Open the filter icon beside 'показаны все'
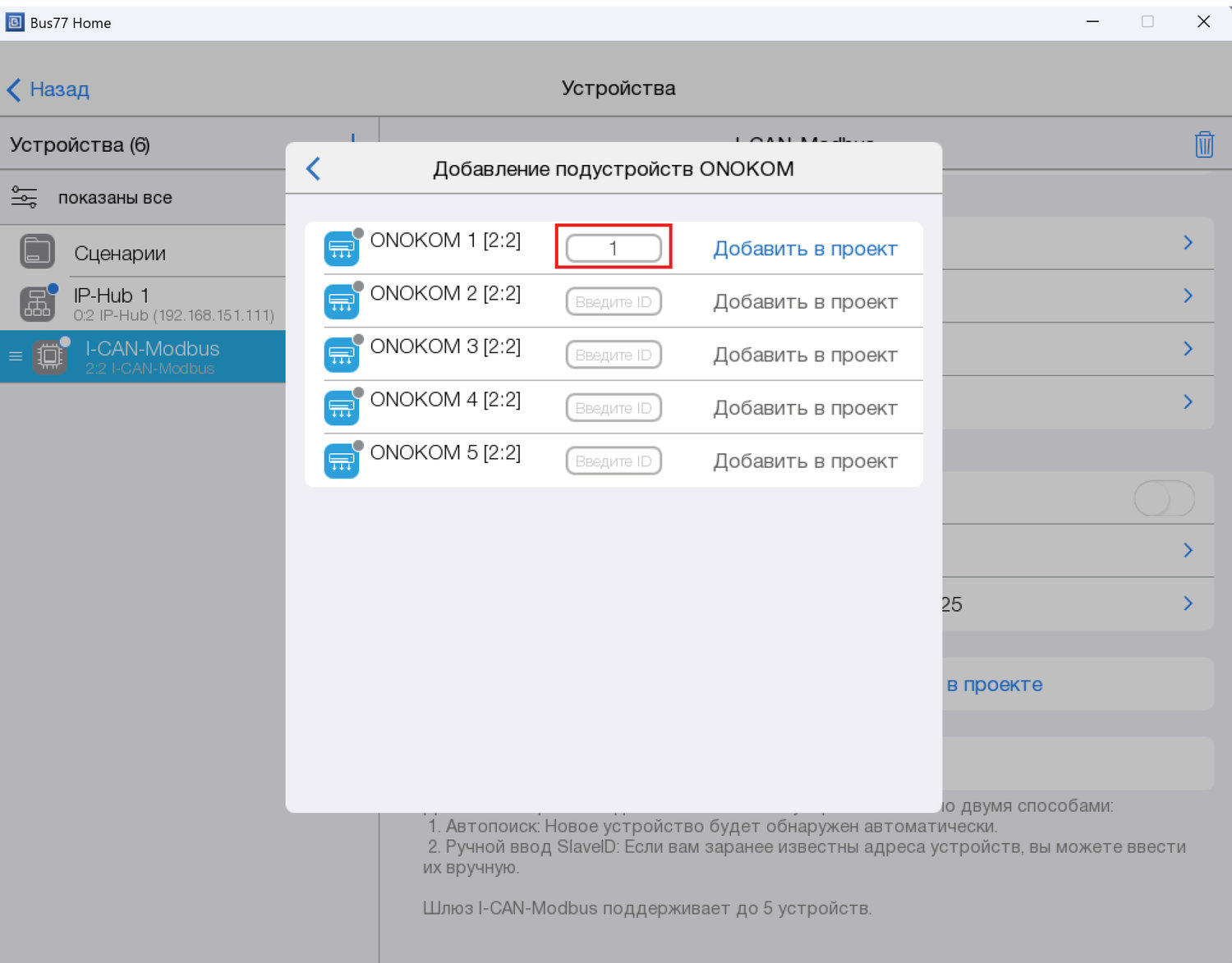This screenshot has width=1232, height=963. (x=24, y=197)
